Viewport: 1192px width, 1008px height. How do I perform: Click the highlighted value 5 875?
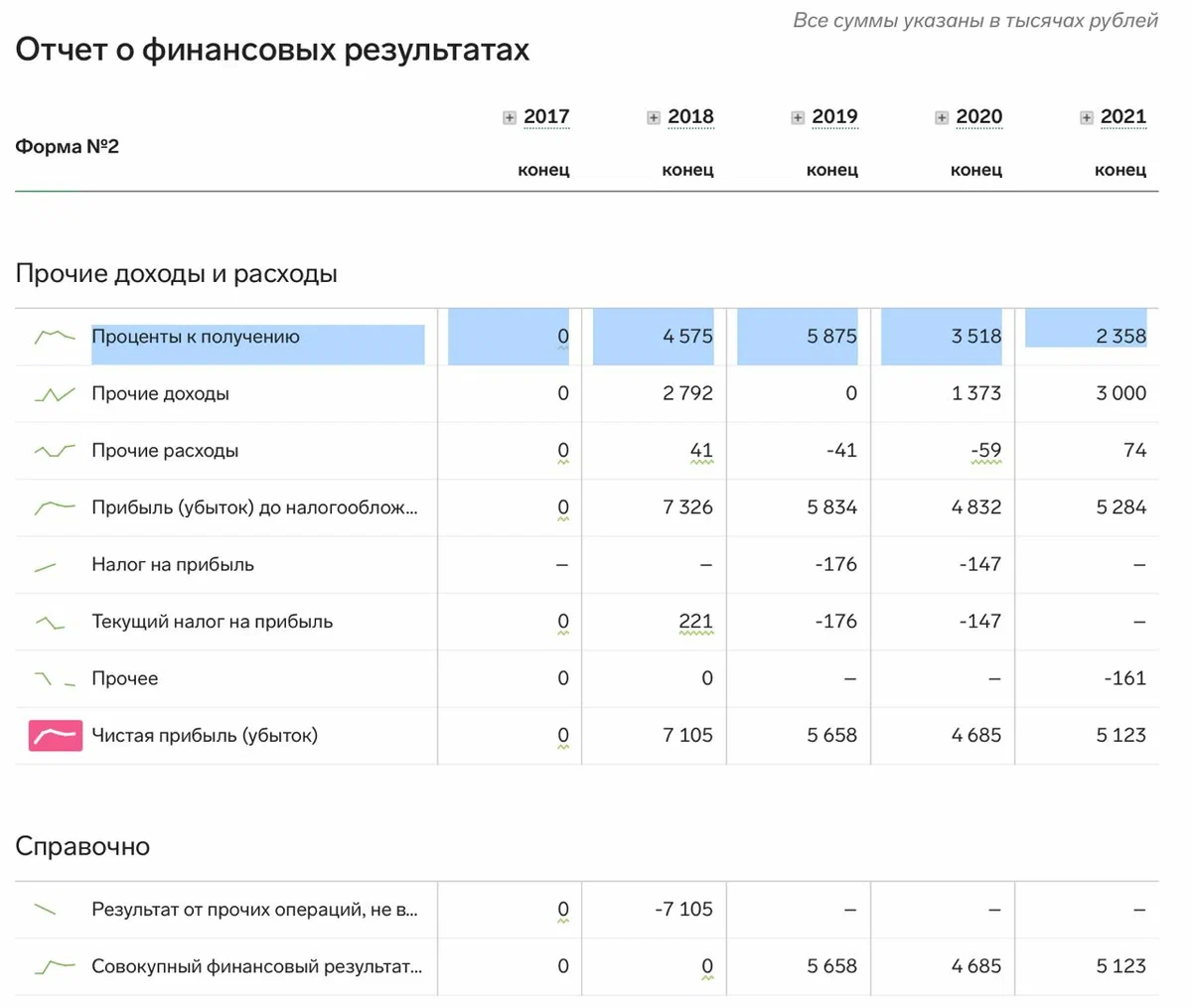pyautogui.click(x=832, y=337)
